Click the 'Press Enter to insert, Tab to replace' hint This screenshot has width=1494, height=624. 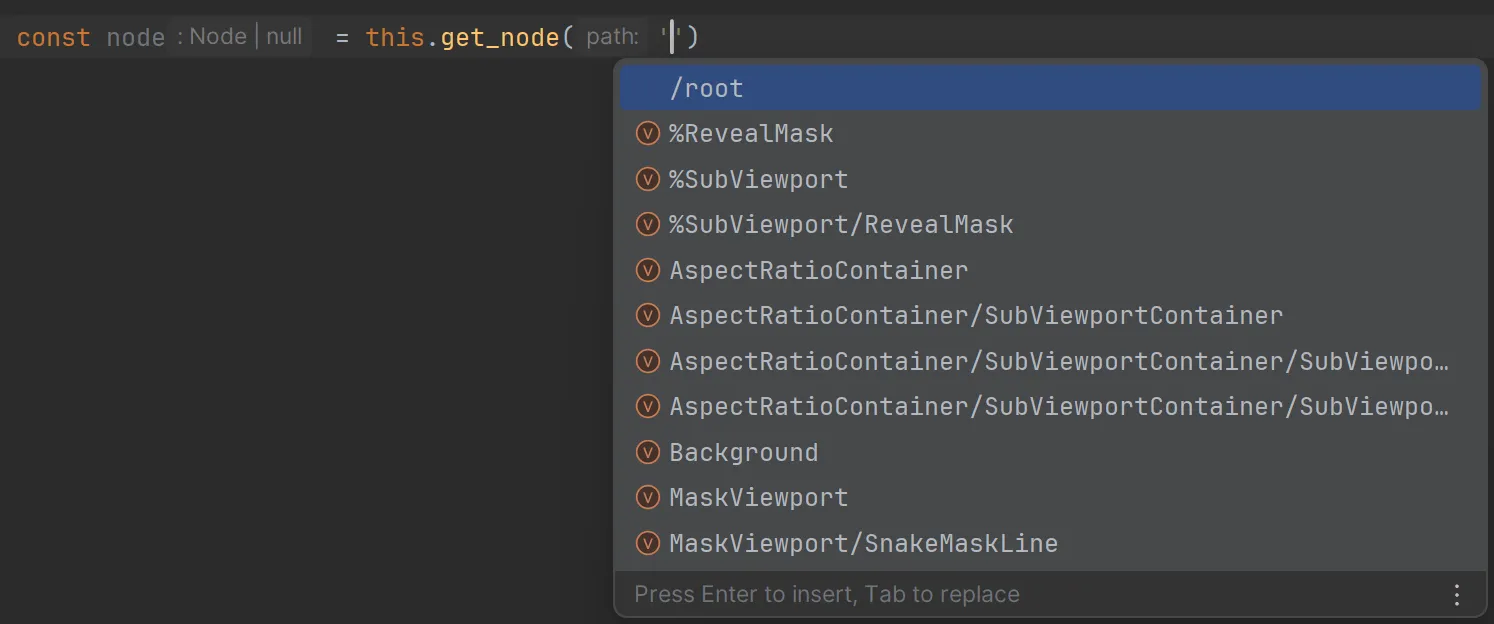tap(827, 595)
